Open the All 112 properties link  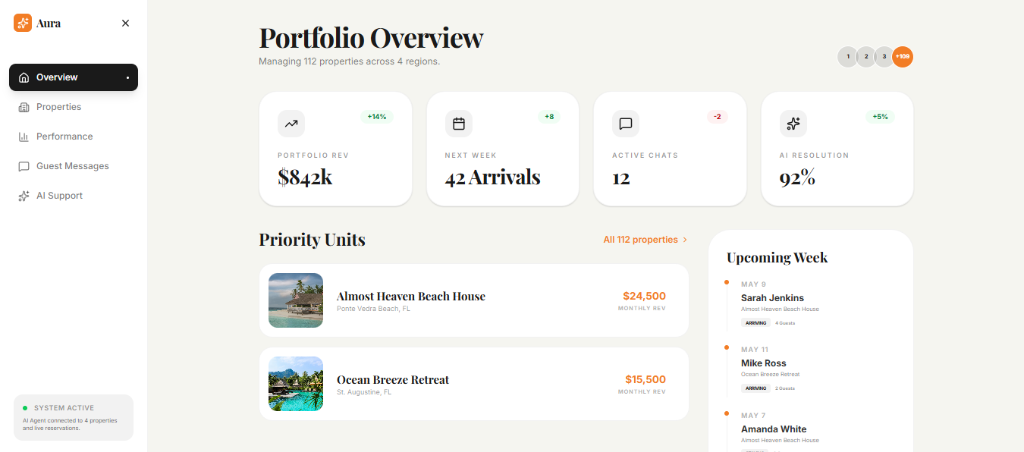point(641,240)
